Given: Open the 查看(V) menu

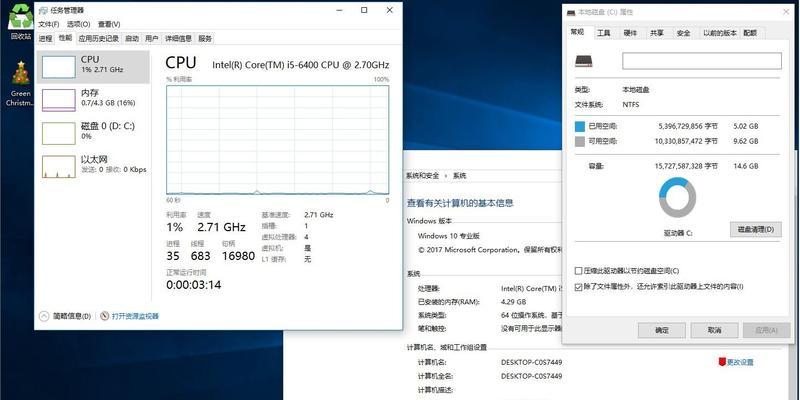Looking at the screenshot, I should 109,24.
